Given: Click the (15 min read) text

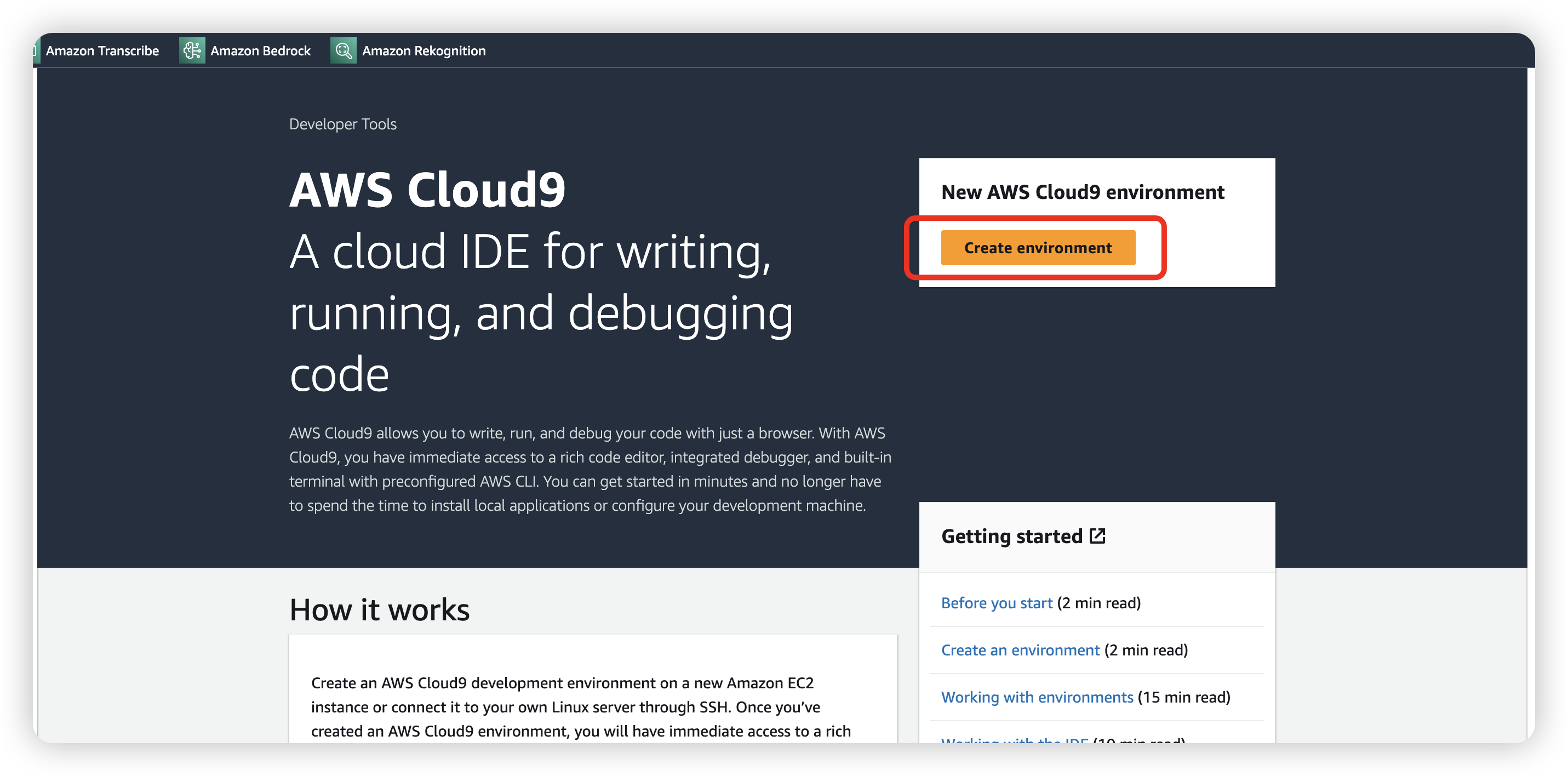Looking at the screenshot, I should click(1184, 697).
